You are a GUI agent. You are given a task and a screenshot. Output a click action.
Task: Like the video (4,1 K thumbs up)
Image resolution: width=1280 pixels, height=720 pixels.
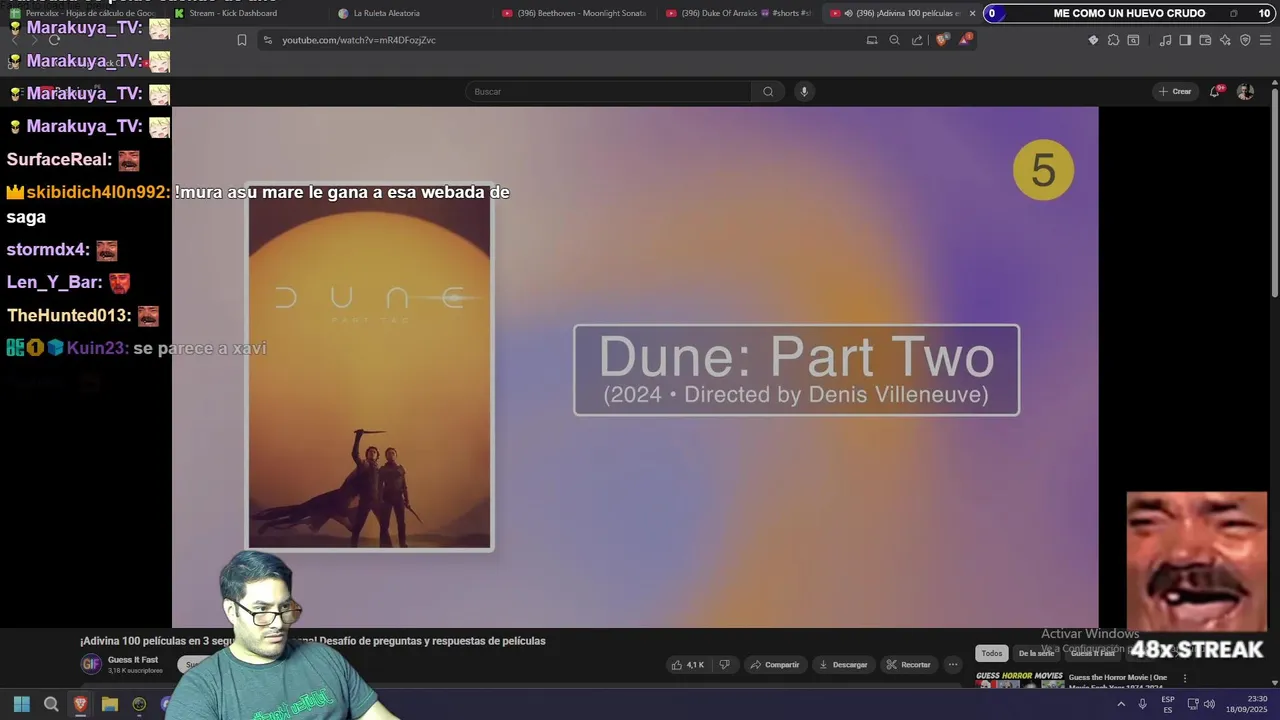(688, 665)
